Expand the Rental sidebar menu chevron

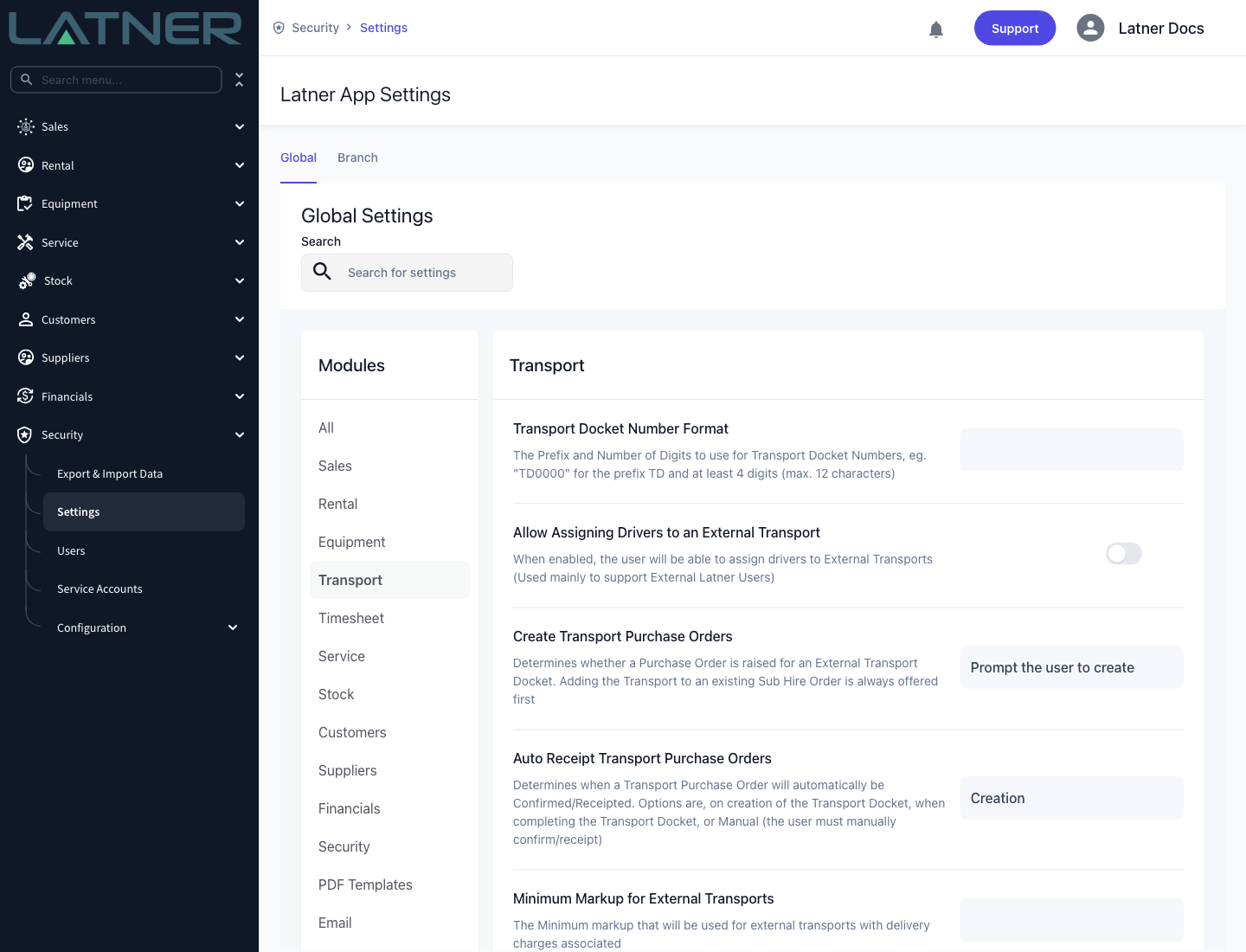[x=240, y=165]
